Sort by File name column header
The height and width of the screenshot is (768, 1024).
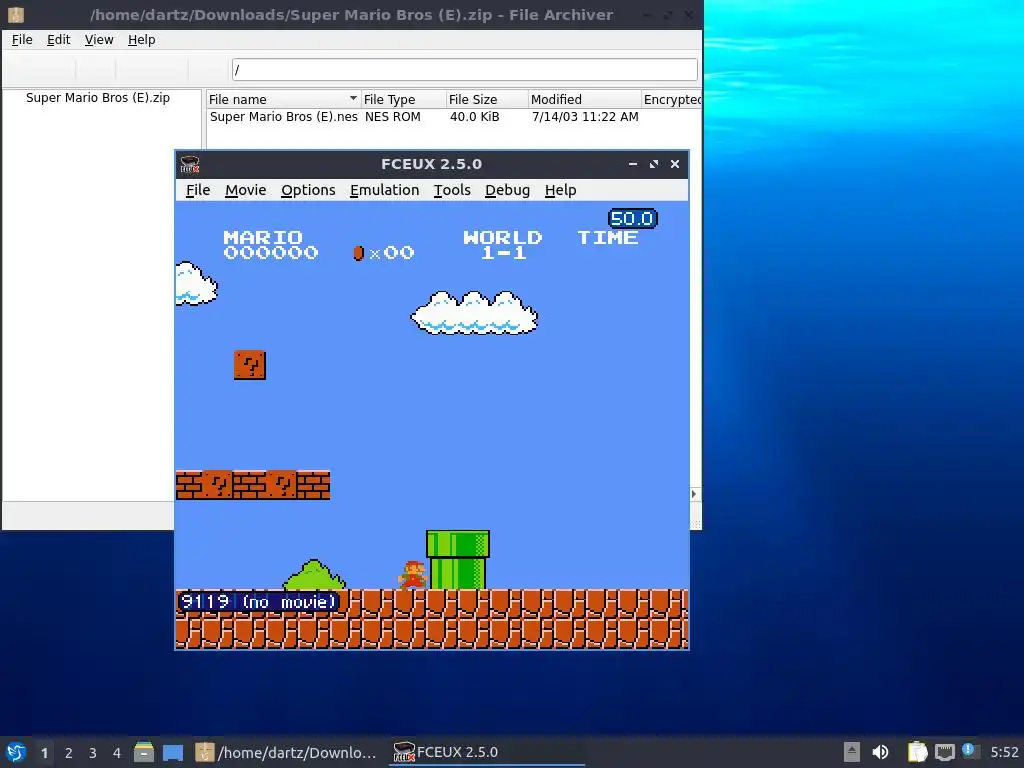[x=283, y=99]
